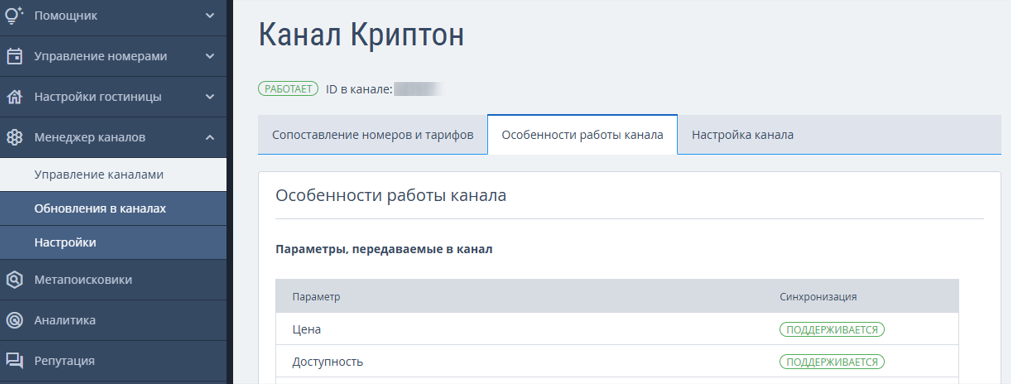
Task: Click the Метапоисковики search icon
Action: tap(14, 280)
